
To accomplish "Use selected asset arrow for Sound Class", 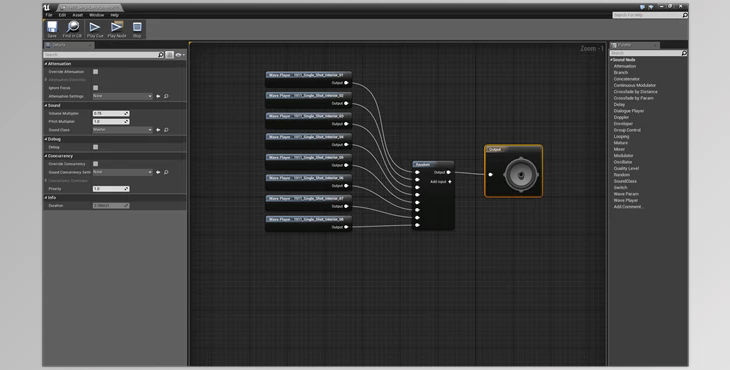I will [x=158, y=130].
